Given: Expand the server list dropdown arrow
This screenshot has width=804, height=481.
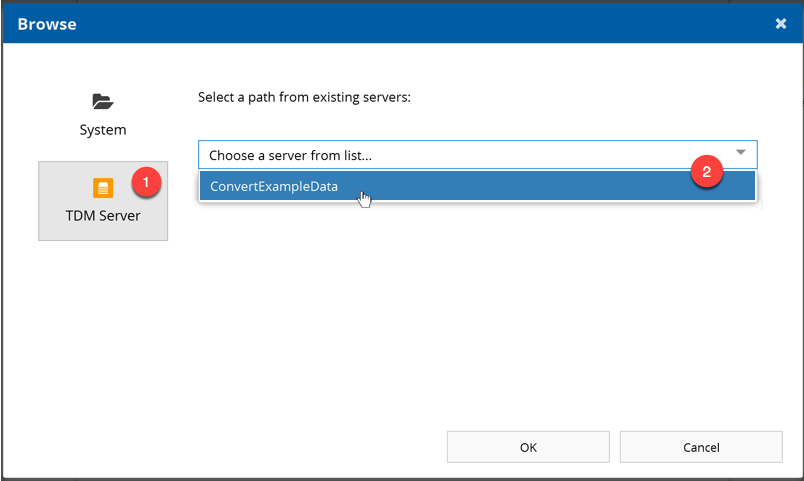Looking at the screenshot, I should 741,154.
